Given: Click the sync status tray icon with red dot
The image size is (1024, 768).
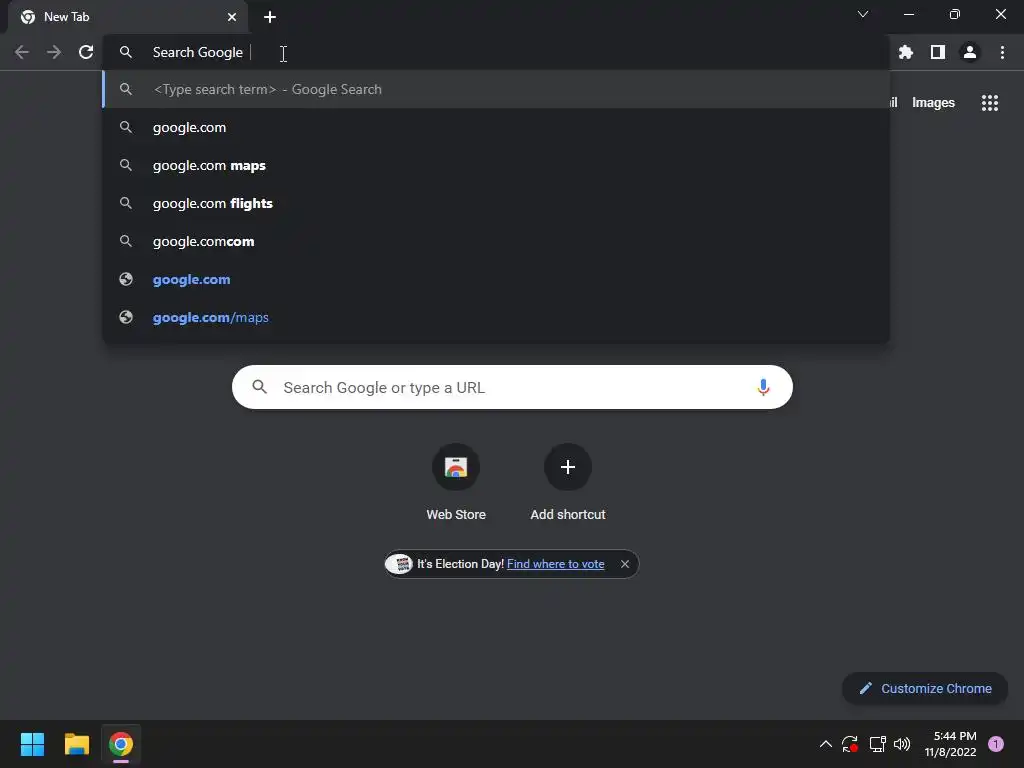Looking at the screenshot, I should tap(850, 744).
